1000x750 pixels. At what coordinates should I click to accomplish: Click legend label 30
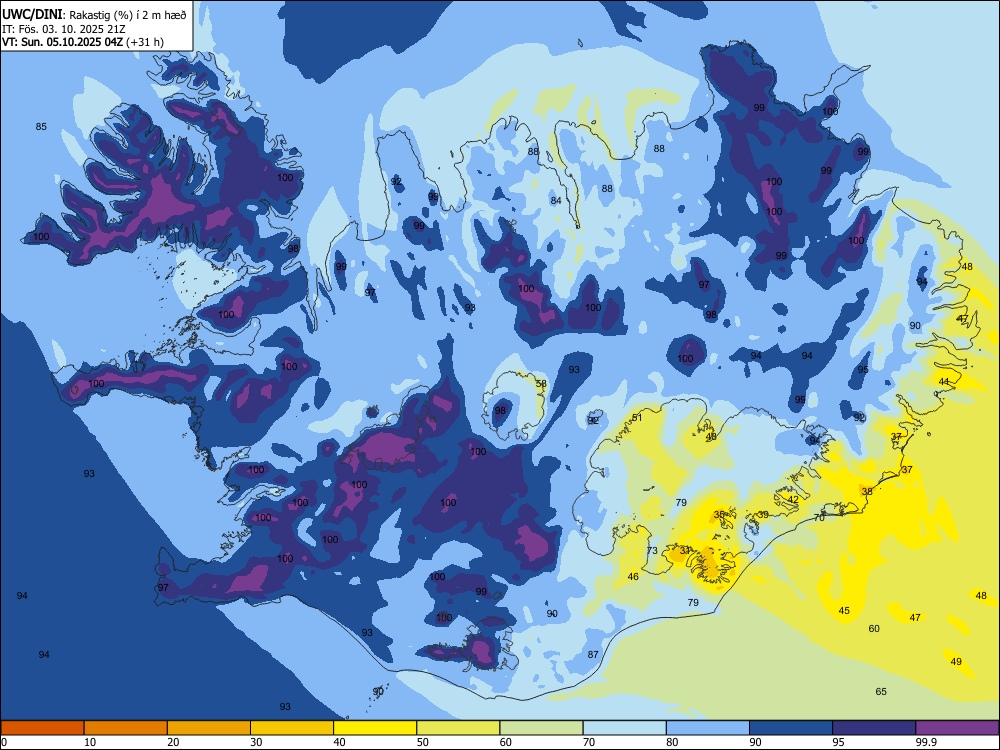click(256, 742)
